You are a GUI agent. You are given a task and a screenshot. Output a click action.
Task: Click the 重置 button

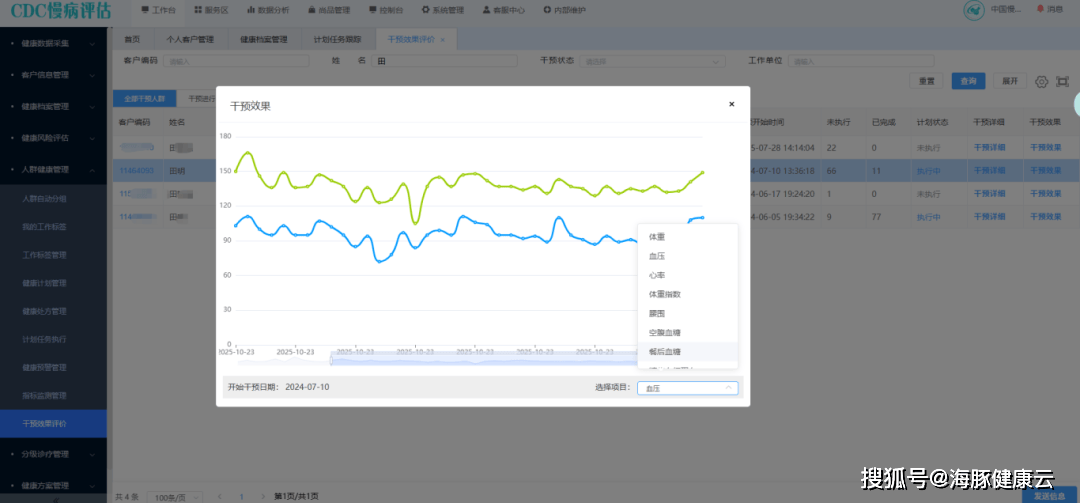pyautogui.click(x=926, y=81)
